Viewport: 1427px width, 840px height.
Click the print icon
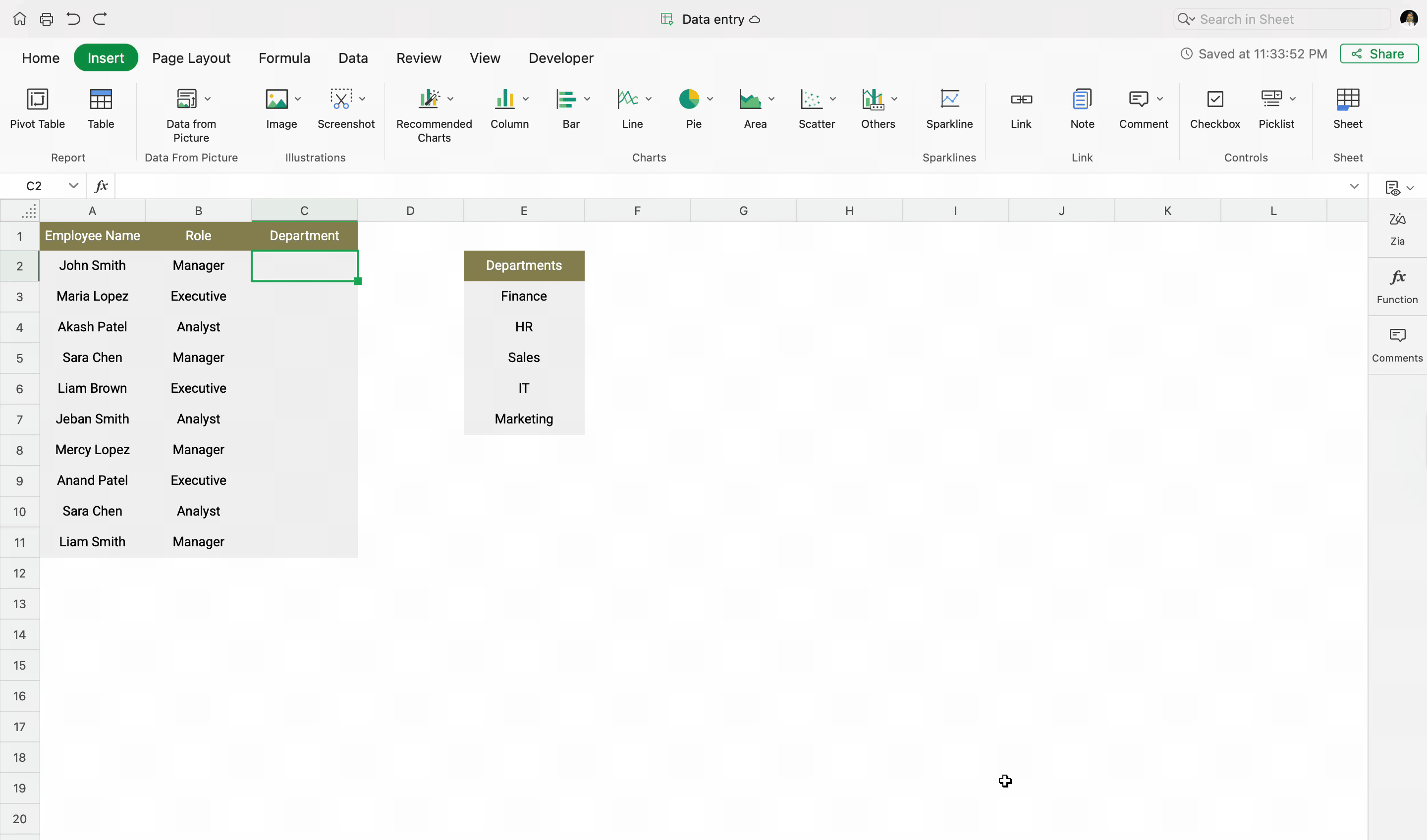point(47,19)
